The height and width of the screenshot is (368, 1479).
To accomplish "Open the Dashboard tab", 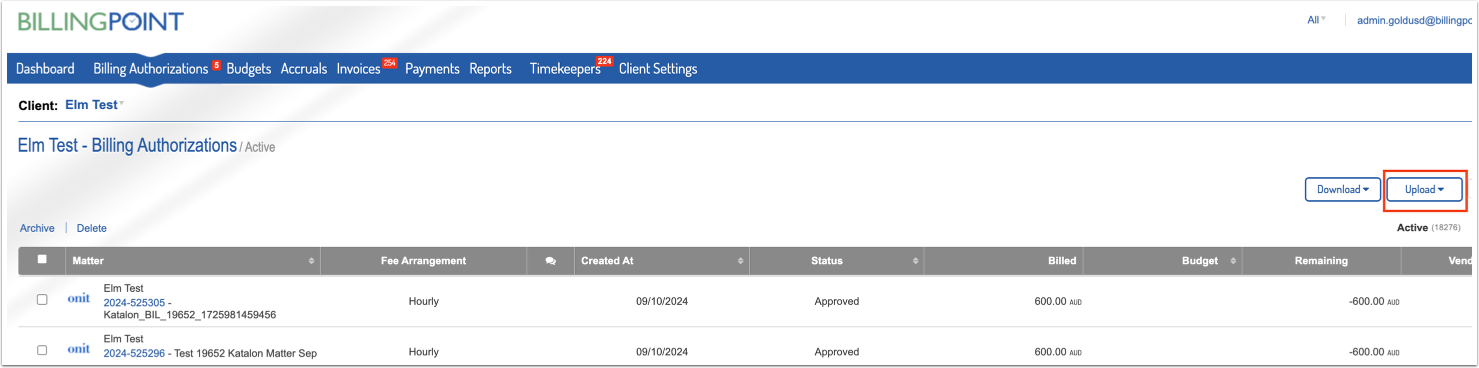I will (x=45, y=69).
